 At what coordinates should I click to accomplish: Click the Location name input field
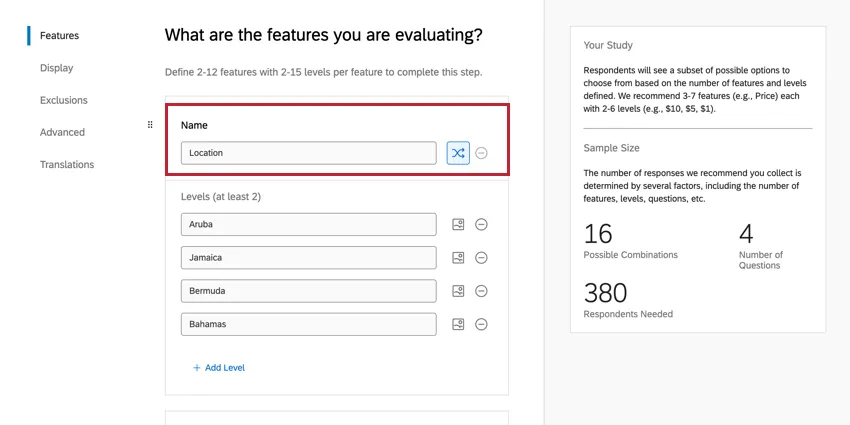[x=308, y=153]
